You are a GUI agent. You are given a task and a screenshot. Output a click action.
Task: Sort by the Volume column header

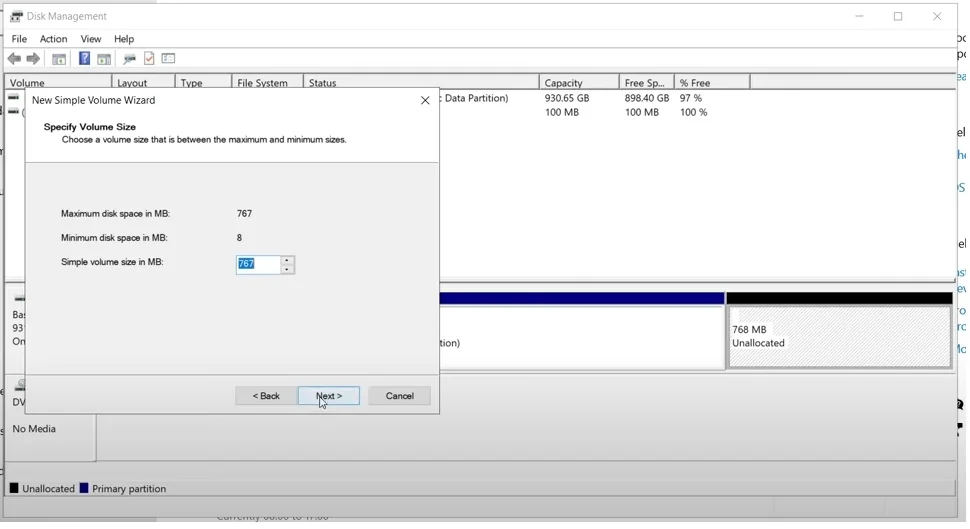[x=58, y=83]
